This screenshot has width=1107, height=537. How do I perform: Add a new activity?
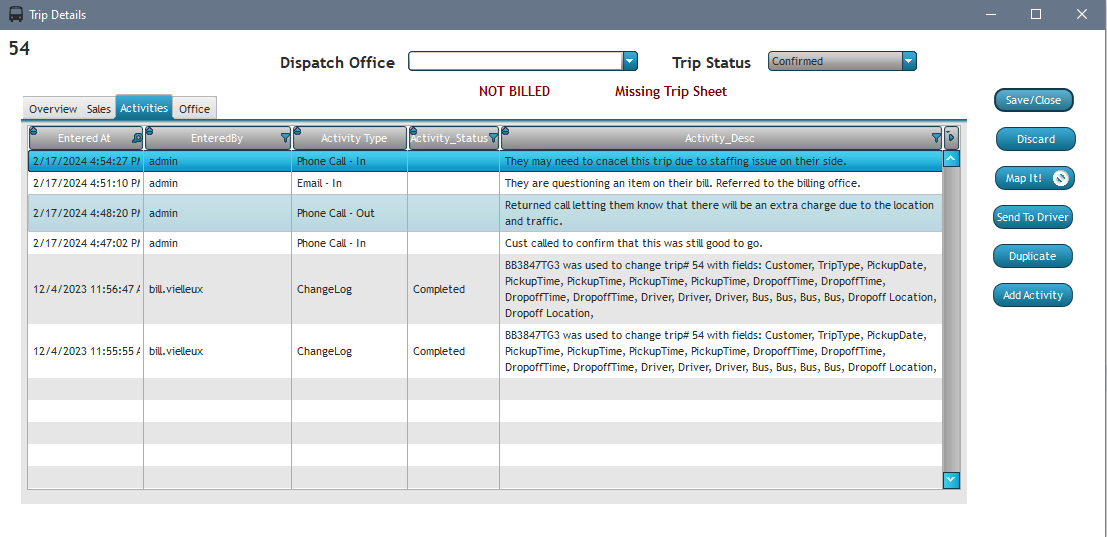pyautogui.click(x=1033, y=295)
